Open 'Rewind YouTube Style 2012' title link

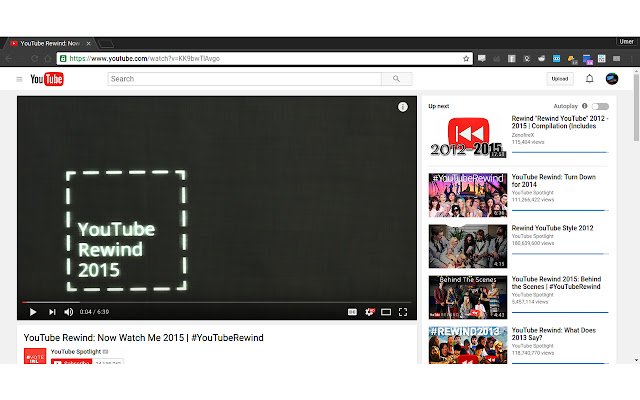coord(552,228)
